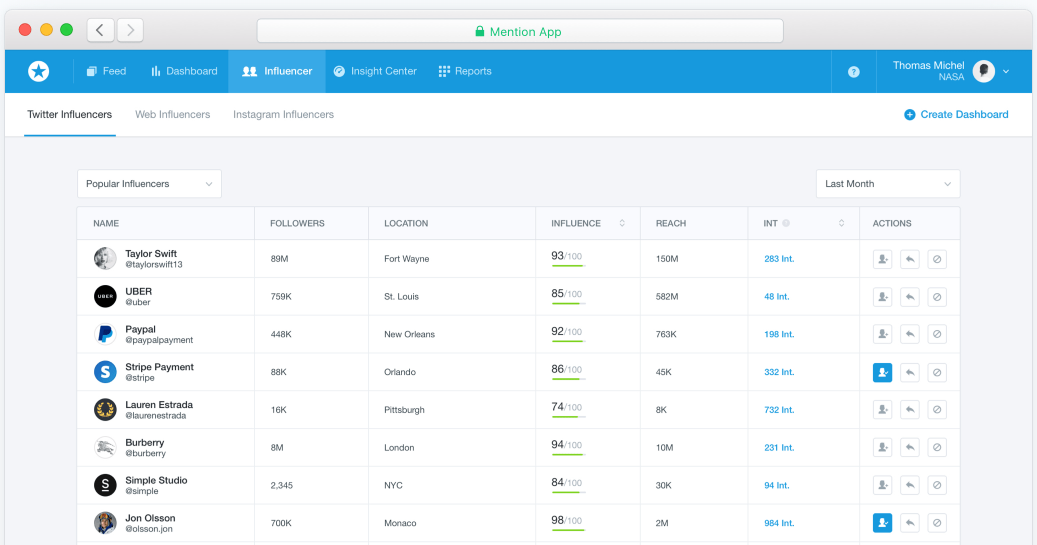Image resolution: width=1037 pixels, height=545 pixels.
Task: Block UBER with the ban icon
Action: coord(937,297)
